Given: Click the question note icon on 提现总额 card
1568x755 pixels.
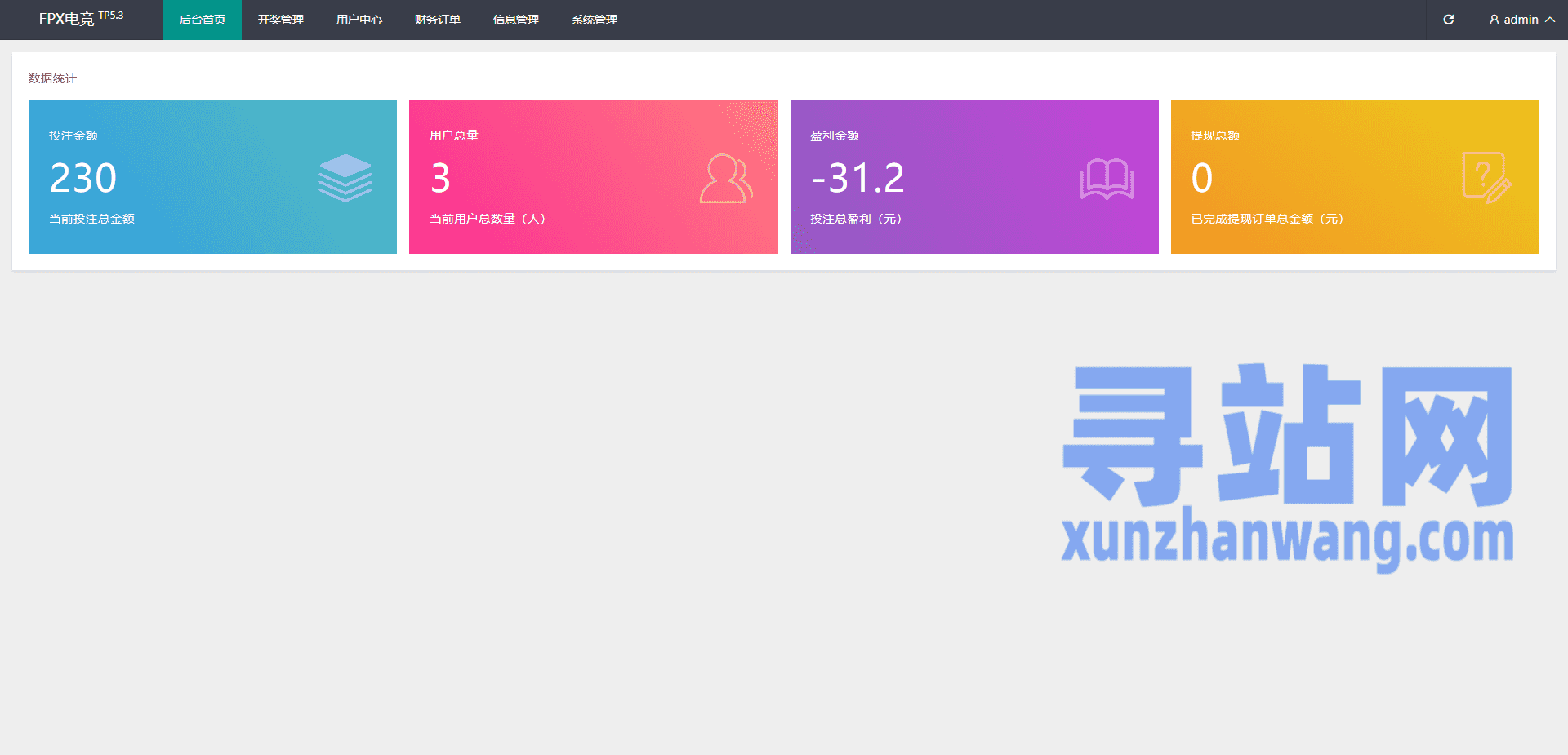Looking at the screenshot, I should point(1486,177).
